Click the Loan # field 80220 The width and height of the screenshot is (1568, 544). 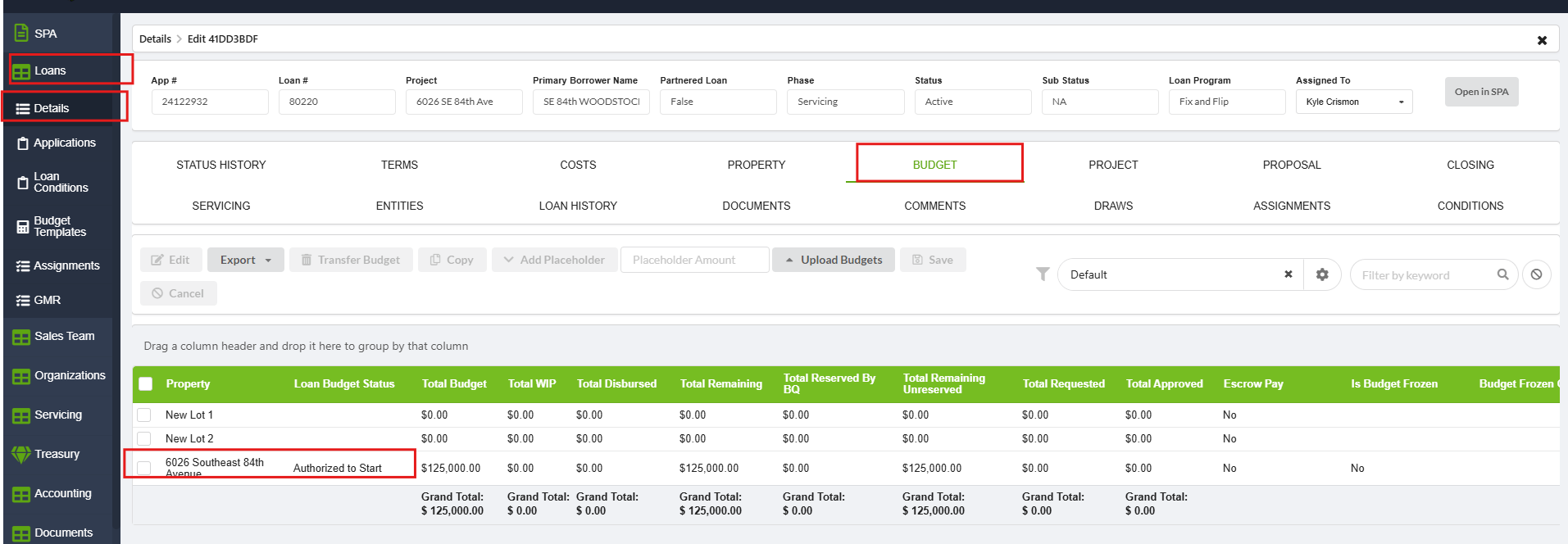(x=337, y=102)
